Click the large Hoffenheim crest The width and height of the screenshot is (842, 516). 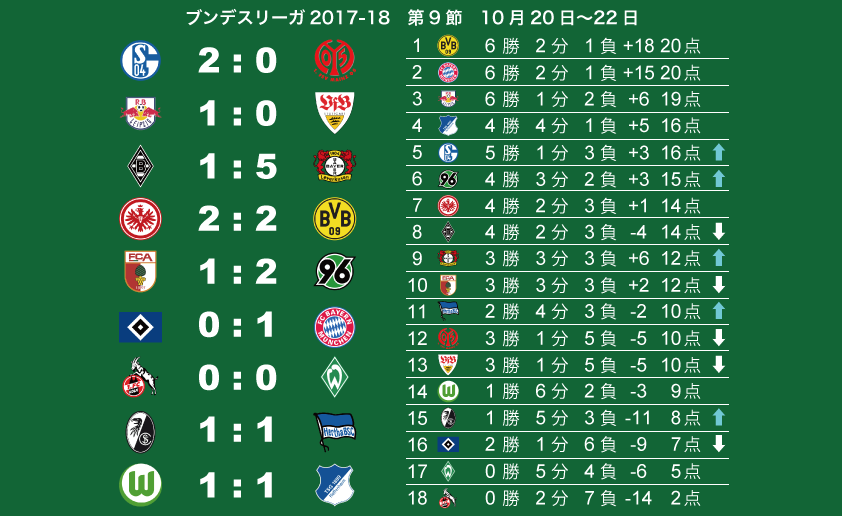[335, 485]
